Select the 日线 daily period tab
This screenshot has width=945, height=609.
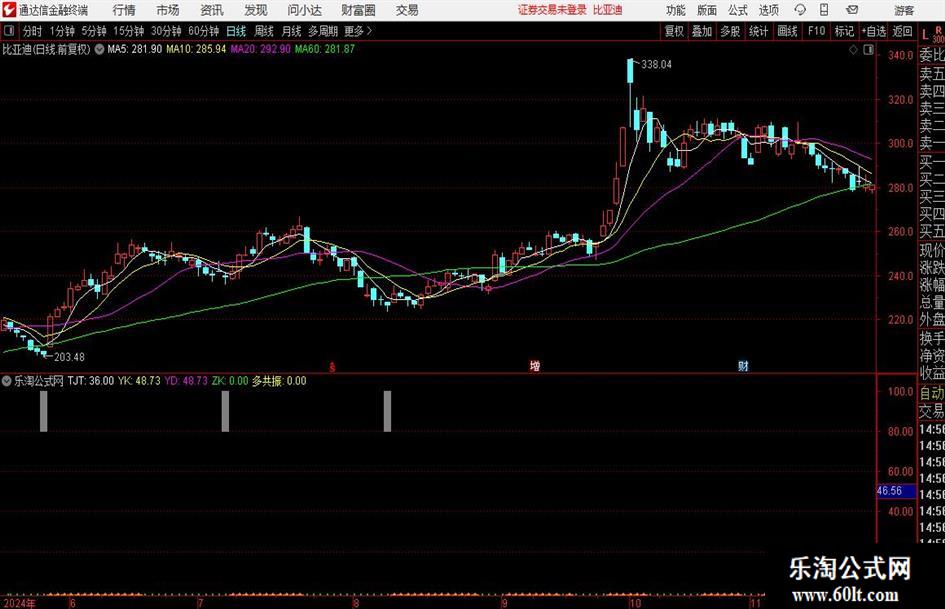point(236,31)
